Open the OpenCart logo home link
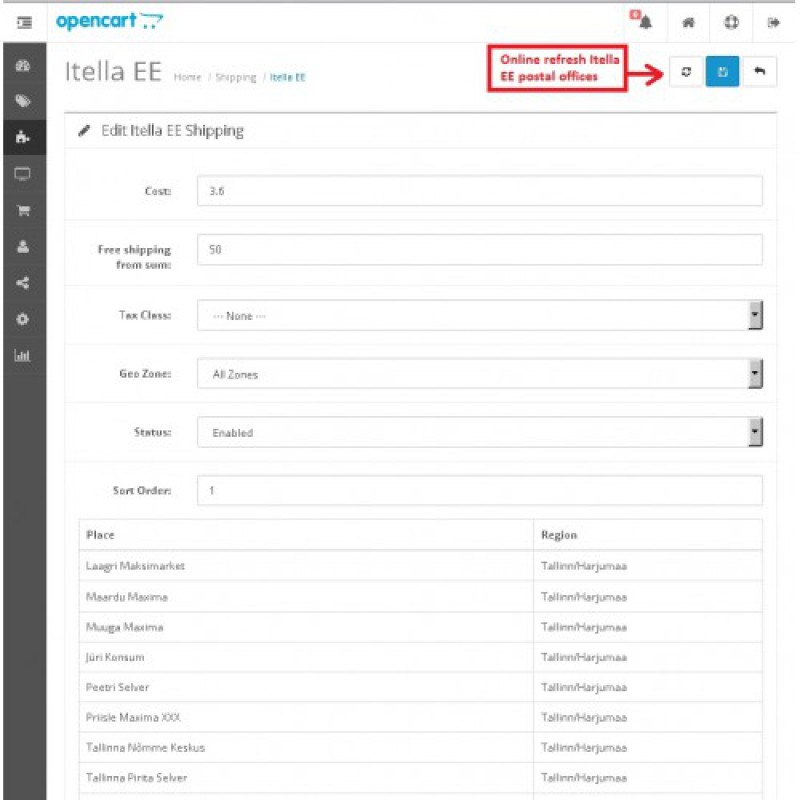Viewport: 800px width, 800px height. click(109, 21)
